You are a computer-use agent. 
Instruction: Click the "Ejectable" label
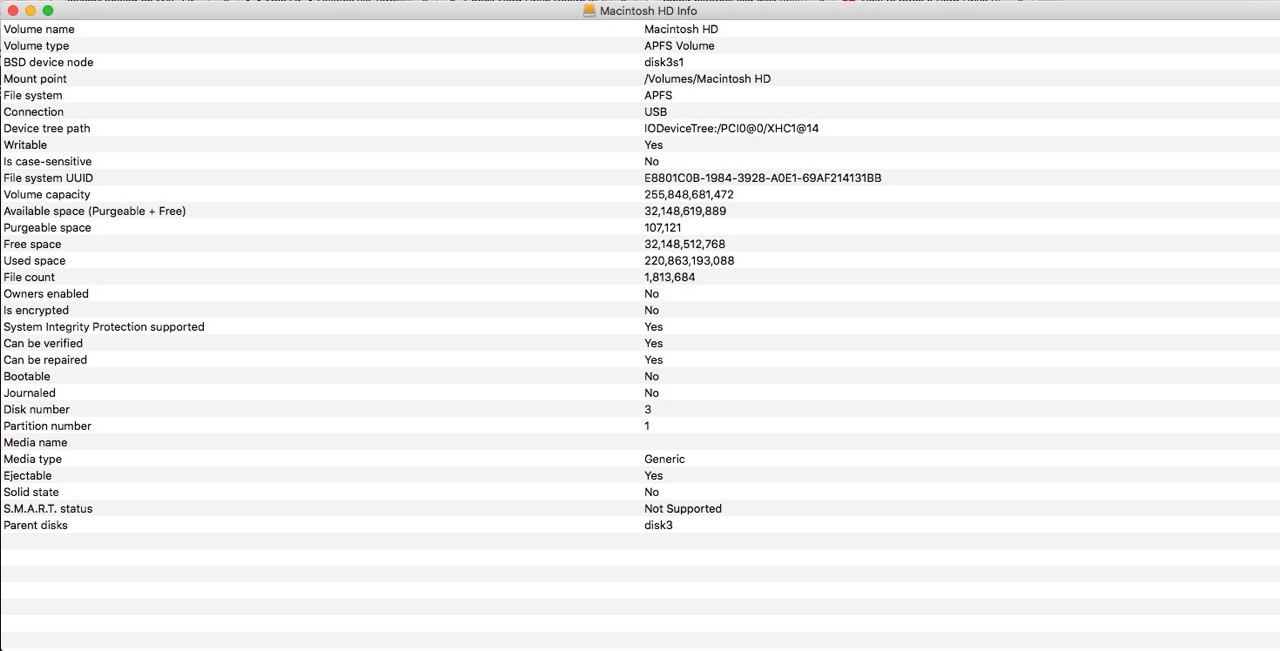point(28,475)
